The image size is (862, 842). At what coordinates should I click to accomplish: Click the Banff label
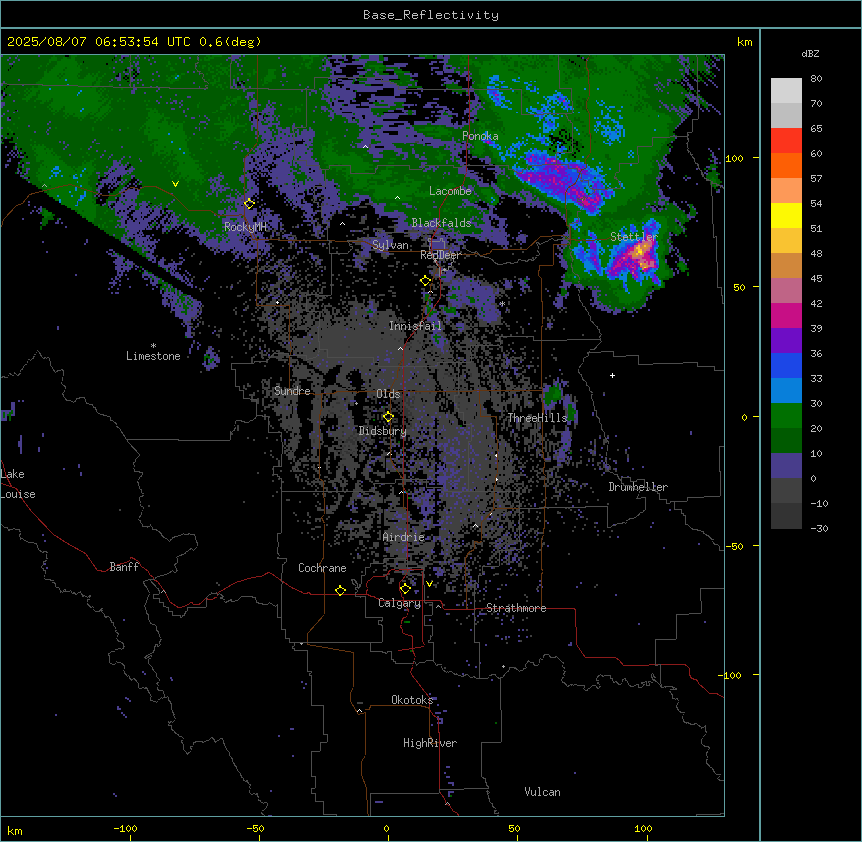coord(124,567)
